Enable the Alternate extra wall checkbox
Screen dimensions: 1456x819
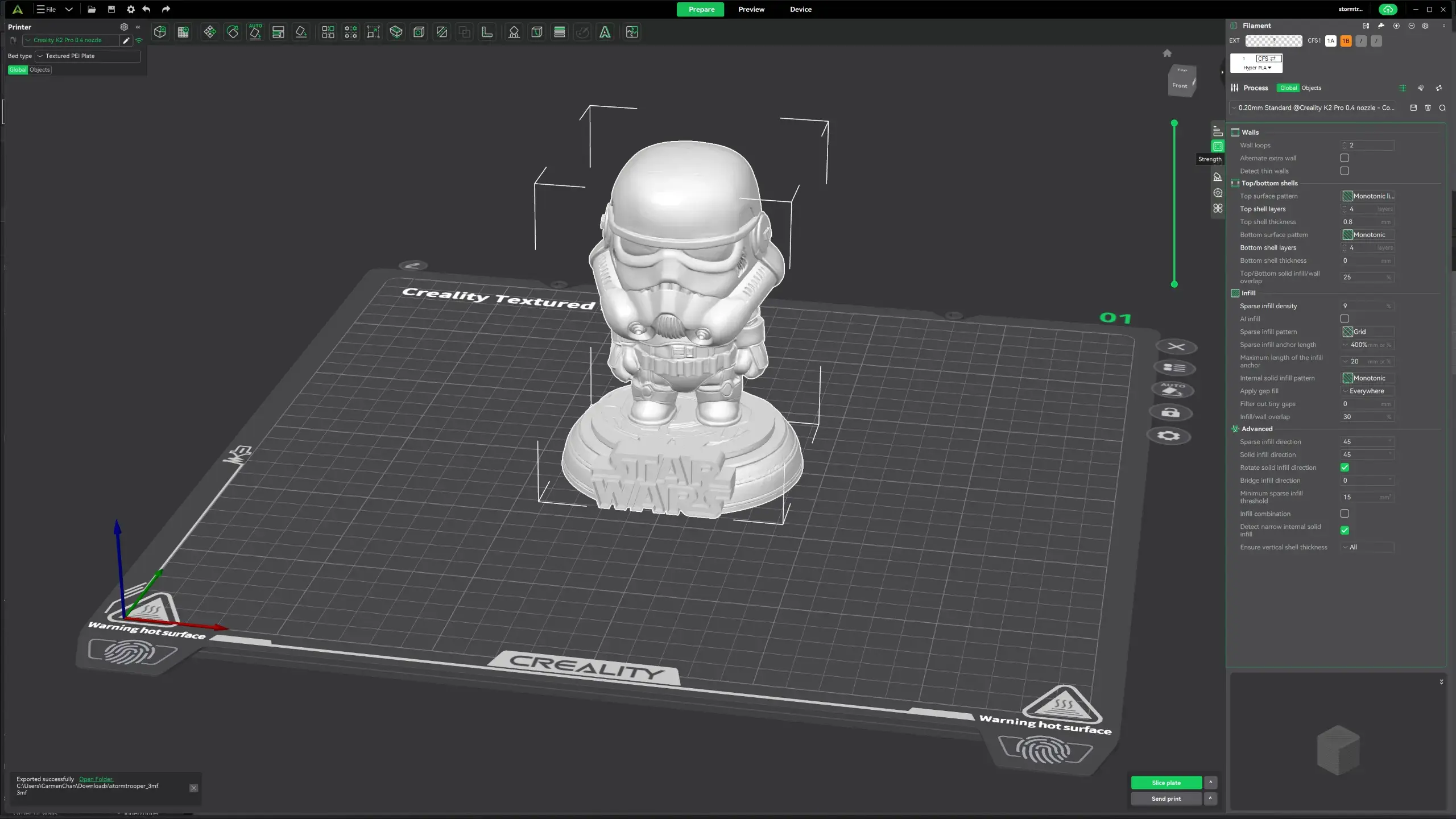1345,158
